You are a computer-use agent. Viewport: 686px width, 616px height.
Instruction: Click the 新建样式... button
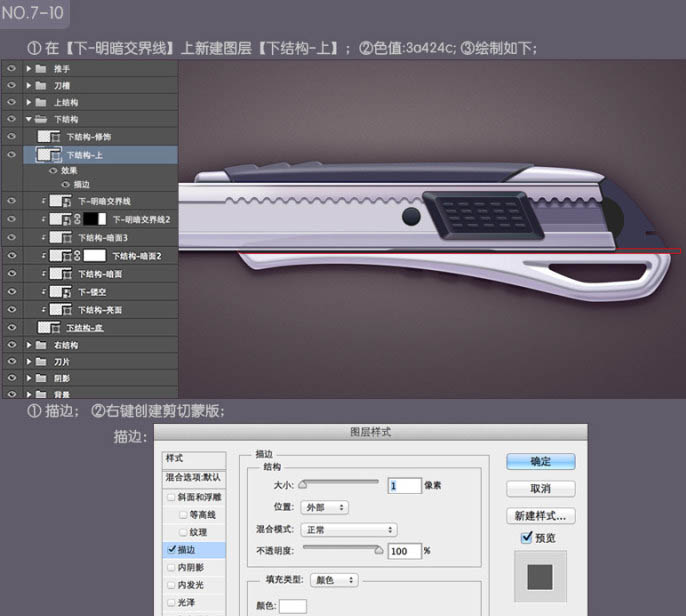[x=541, y=516]
